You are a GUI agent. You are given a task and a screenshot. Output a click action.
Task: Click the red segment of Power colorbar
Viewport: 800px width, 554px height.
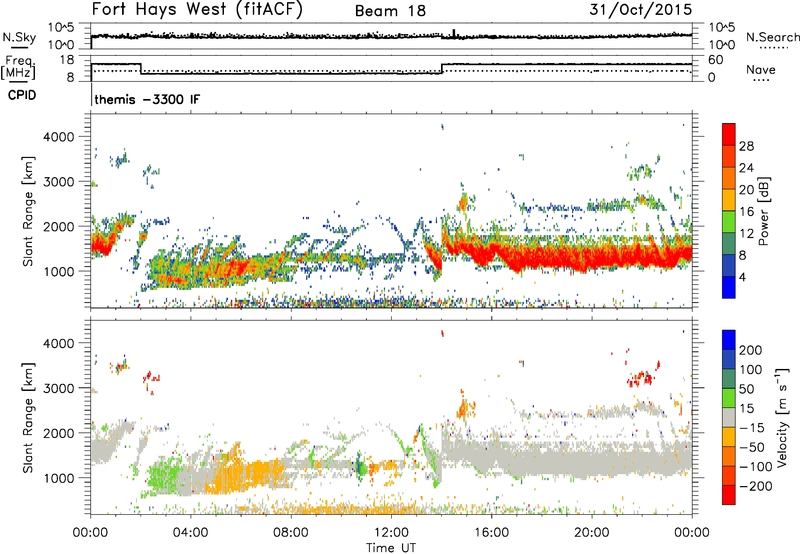729,134
